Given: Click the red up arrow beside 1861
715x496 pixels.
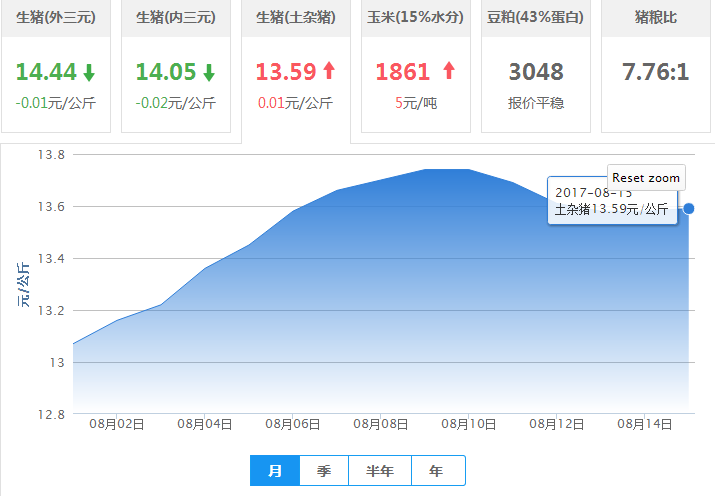Looking at the screenshot, I should coord(448,71).
